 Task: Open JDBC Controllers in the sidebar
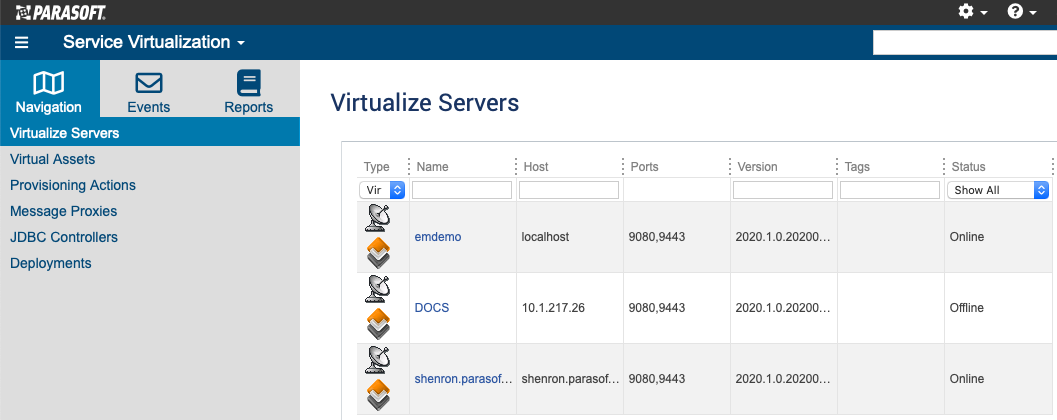click(x=64, y=237)
